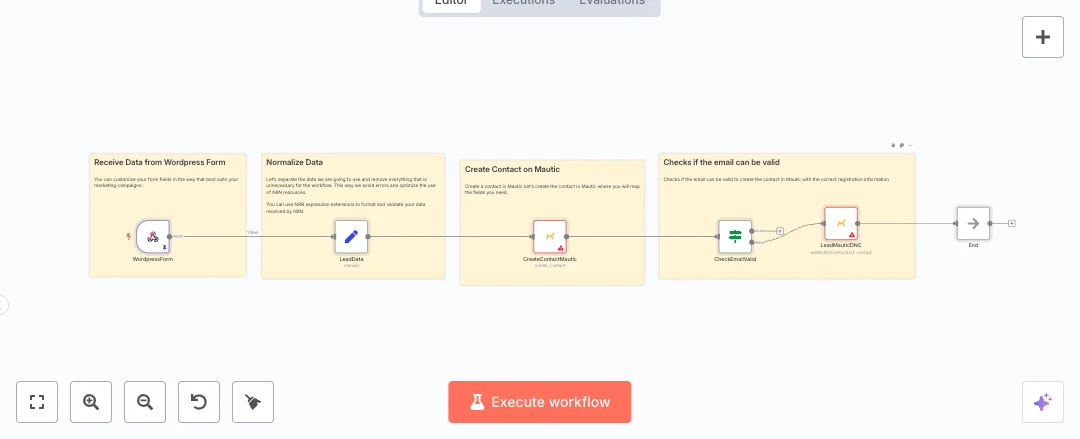Click the Execute workflow button
The width and height of the screenshot is (1080, 439).
[x=540, y=402]
